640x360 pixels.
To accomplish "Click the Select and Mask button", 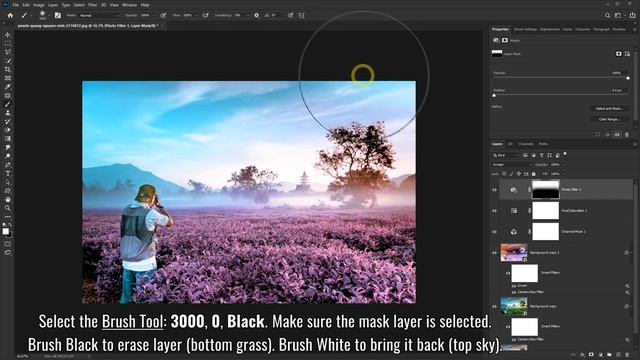I will (x=609, y=109).
